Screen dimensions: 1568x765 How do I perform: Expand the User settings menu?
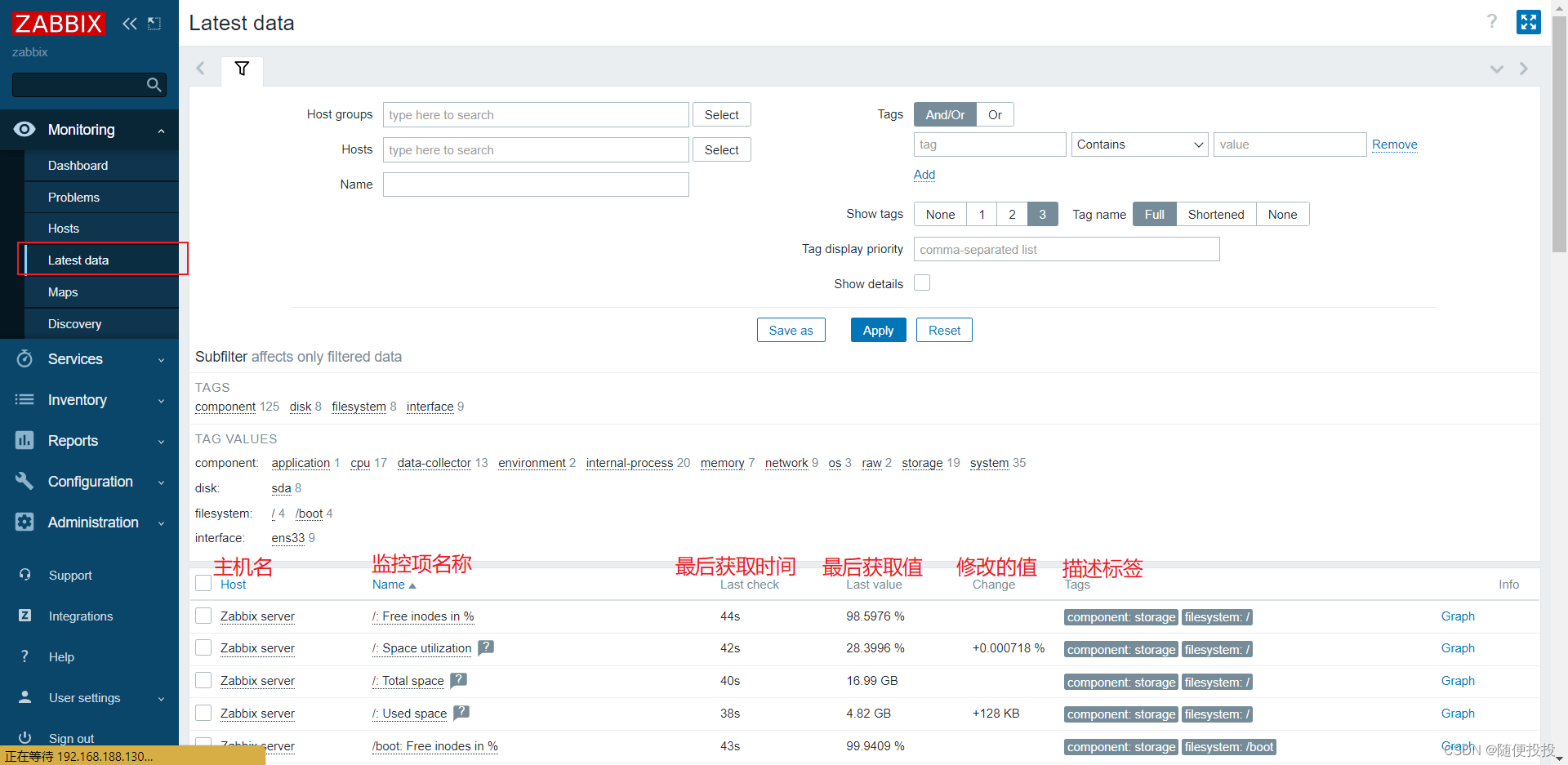point(162,699)
